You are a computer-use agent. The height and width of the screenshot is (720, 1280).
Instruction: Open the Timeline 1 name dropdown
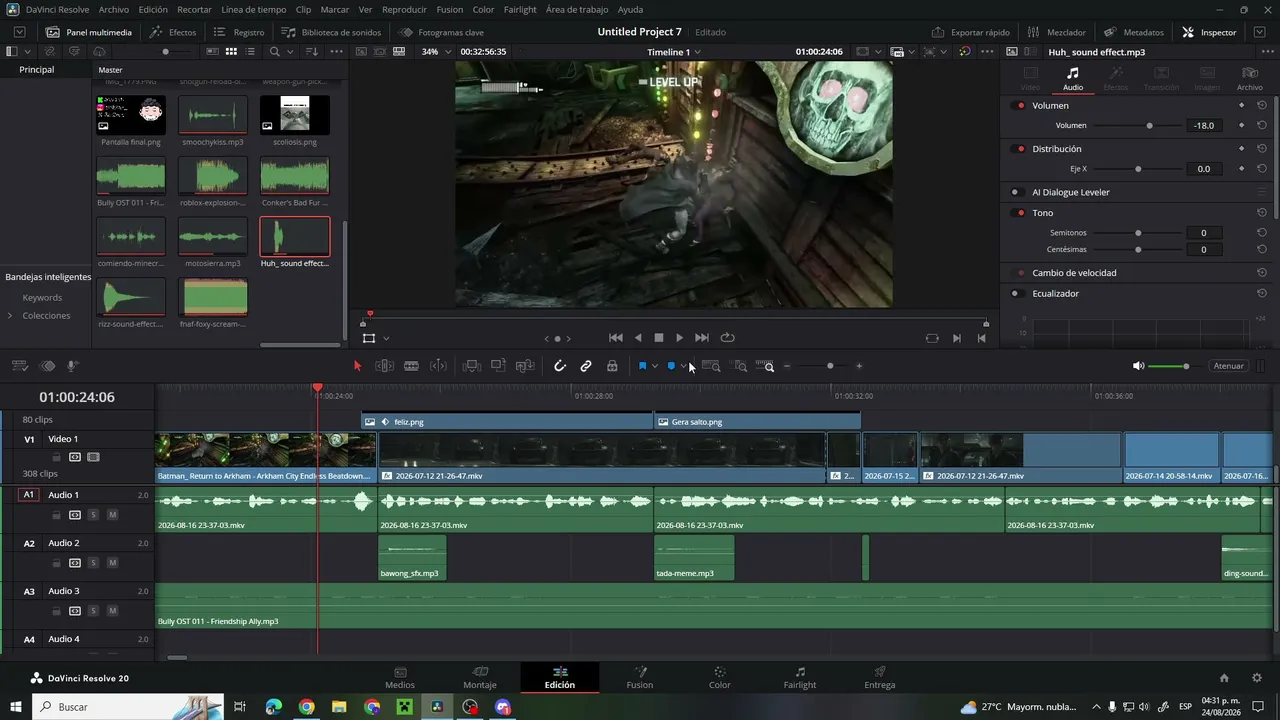coord(674,51)
